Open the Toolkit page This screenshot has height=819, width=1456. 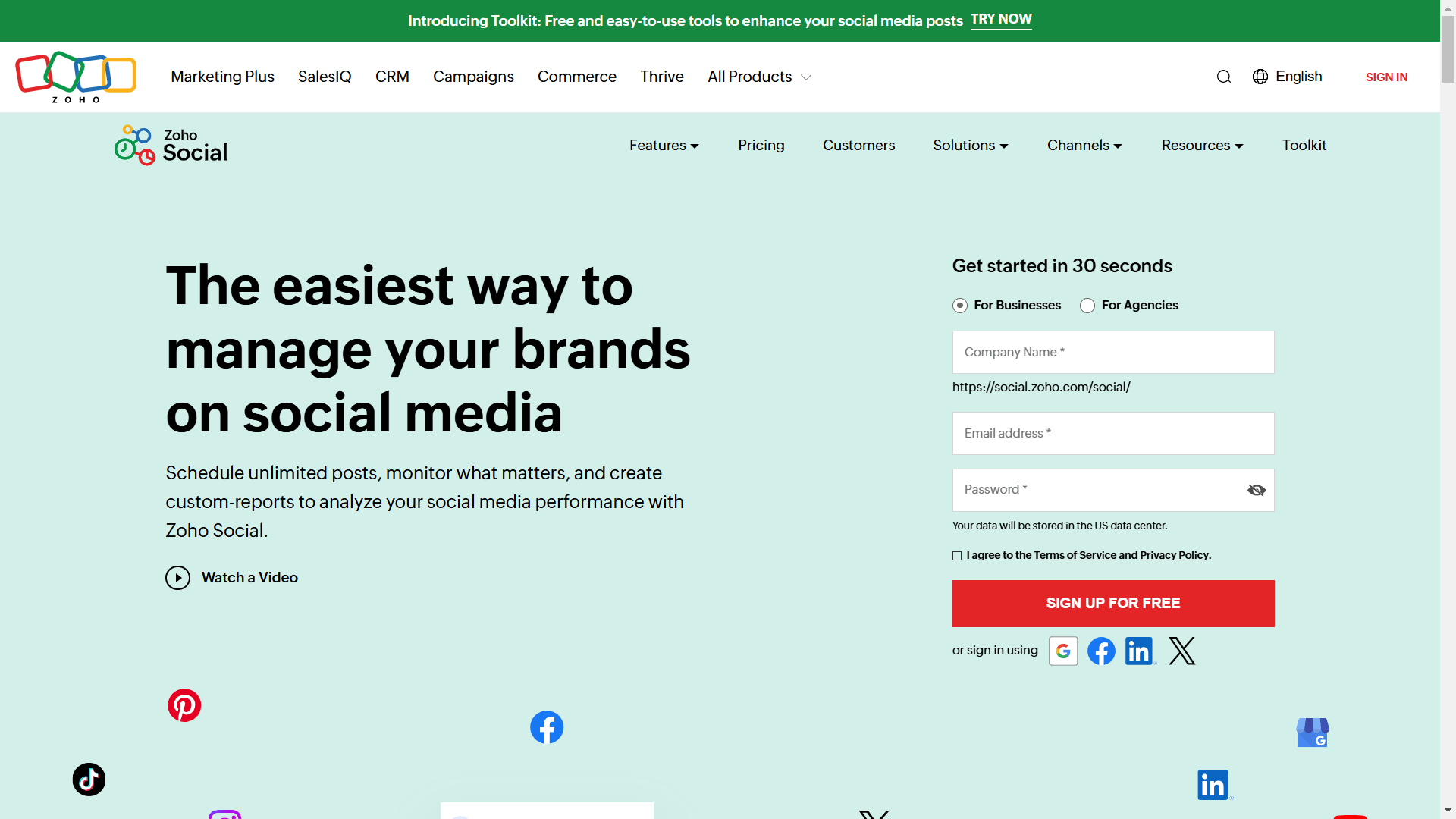tap(1304, 145)
